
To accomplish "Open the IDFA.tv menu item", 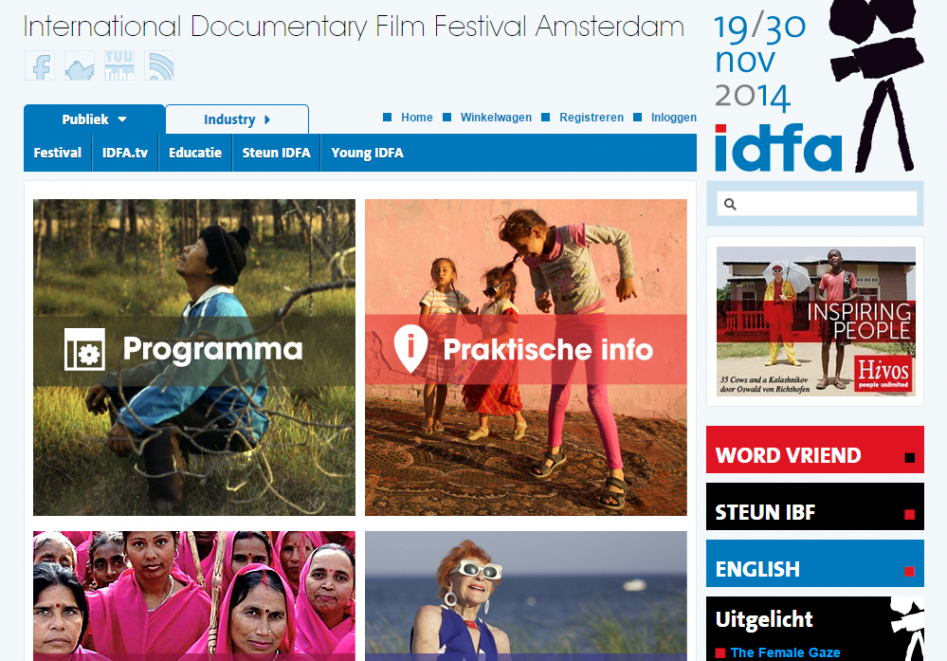I will pyautogui.click(x=125, y=153).
